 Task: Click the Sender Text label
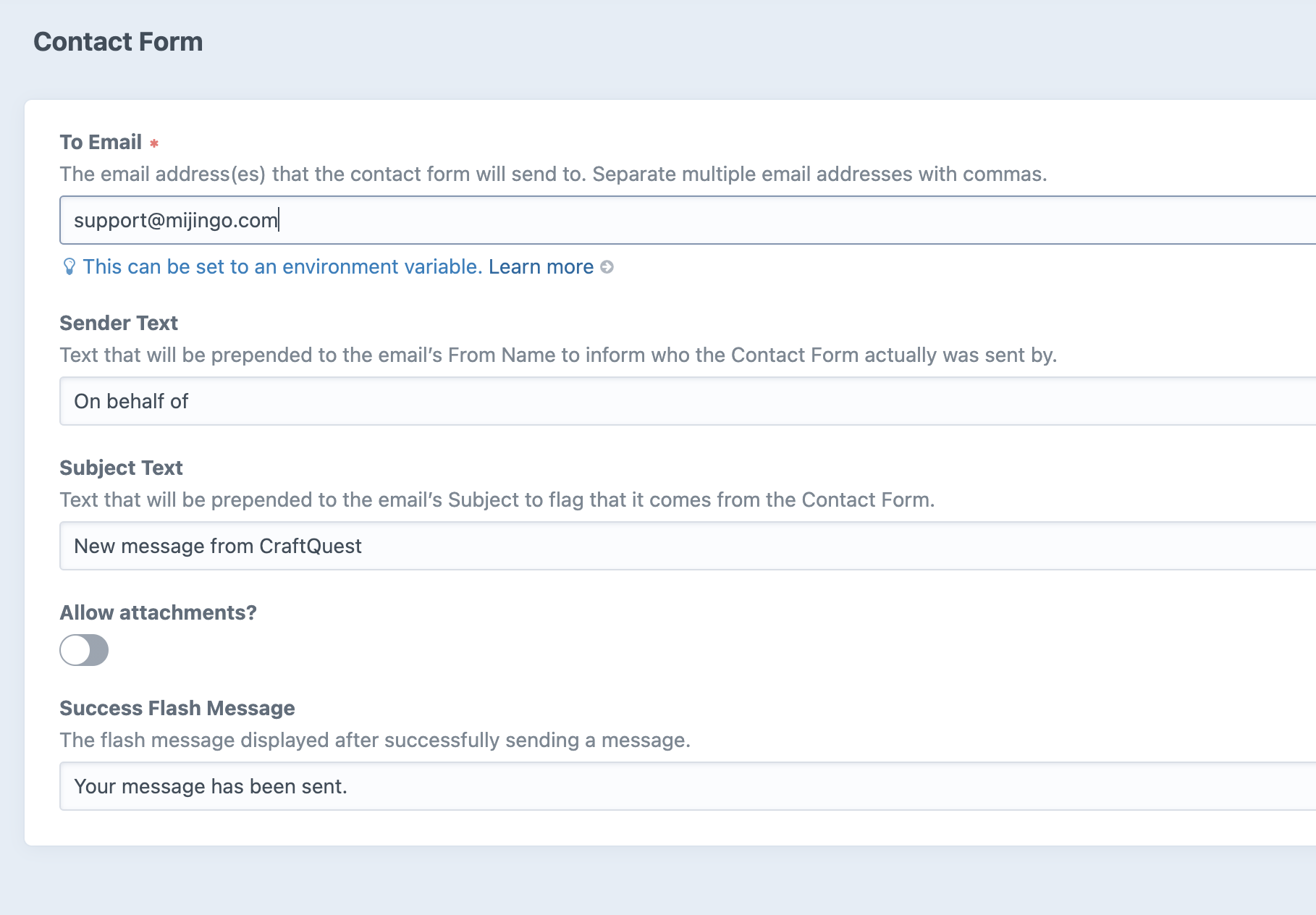[119, 323]
